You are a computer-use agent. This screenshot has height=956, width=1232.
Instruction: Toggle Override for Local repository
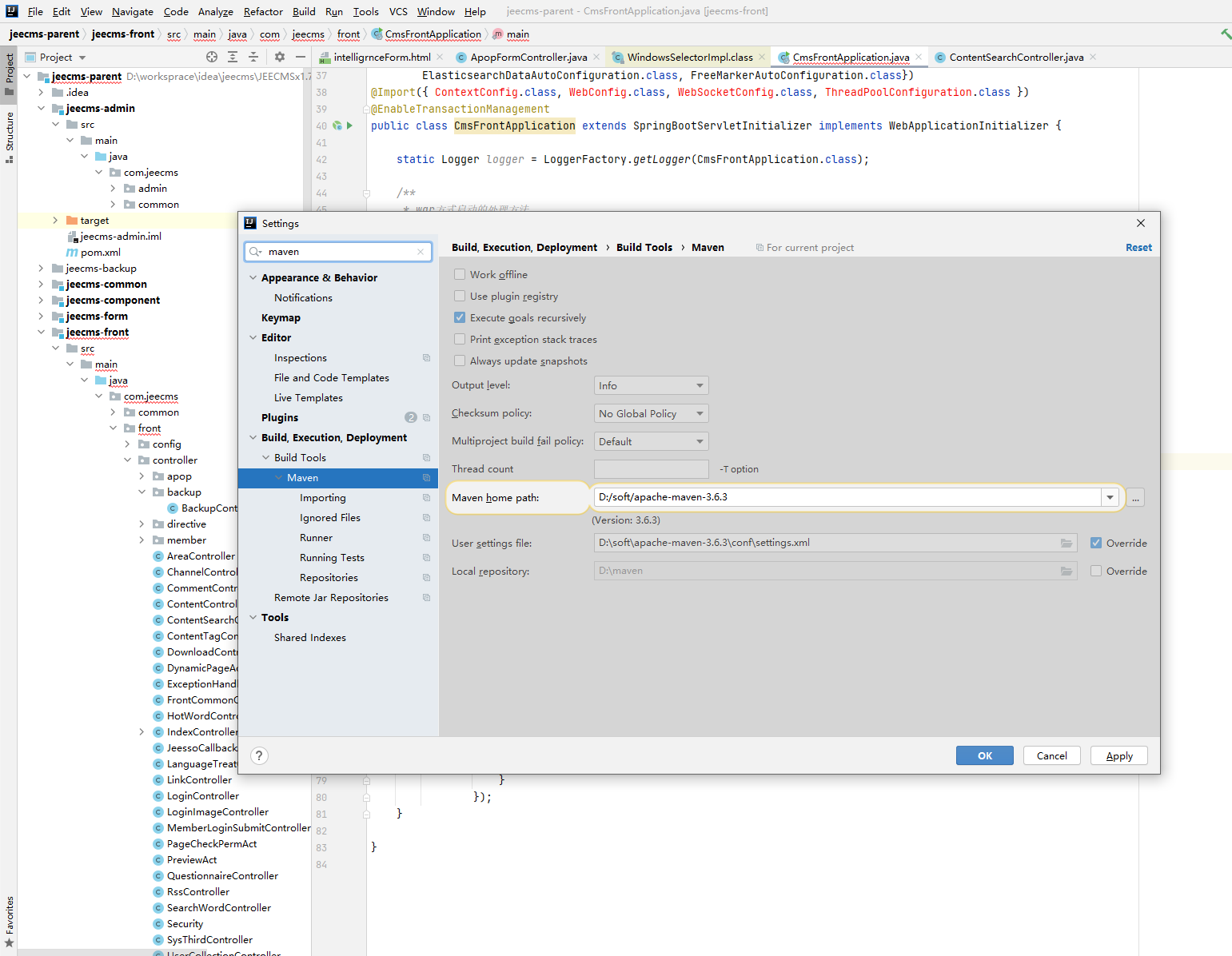(1096, 571)
